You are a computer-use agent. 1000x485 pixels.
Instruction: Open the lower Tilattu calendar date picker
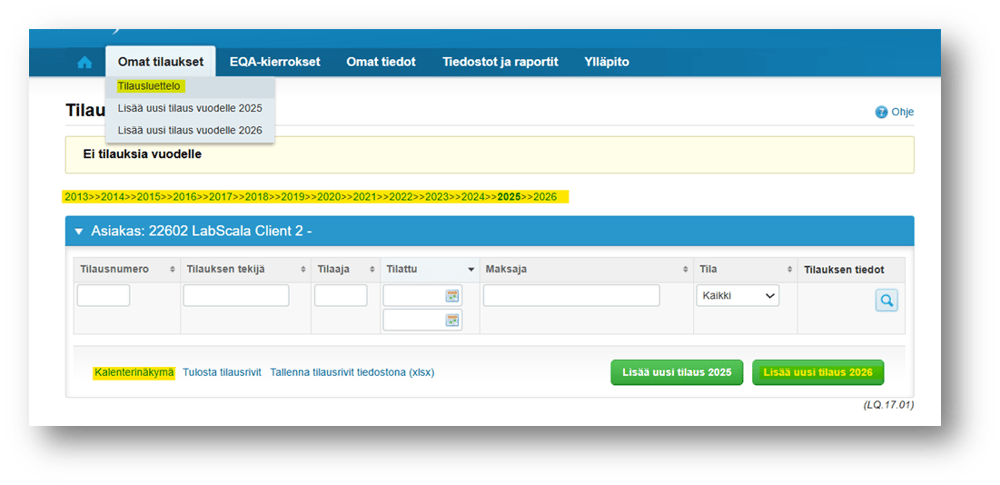point(453,320)
